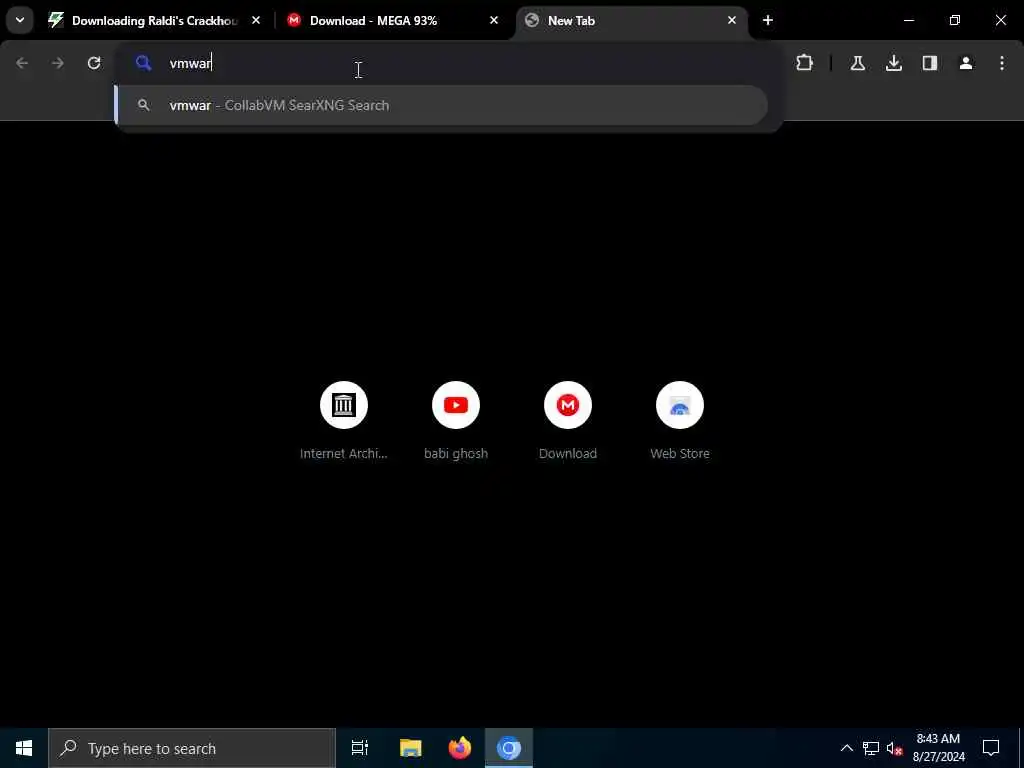The image size is (1024, 768).
Task: Open the MEGA Download shortcut
Action: (568, 421)
